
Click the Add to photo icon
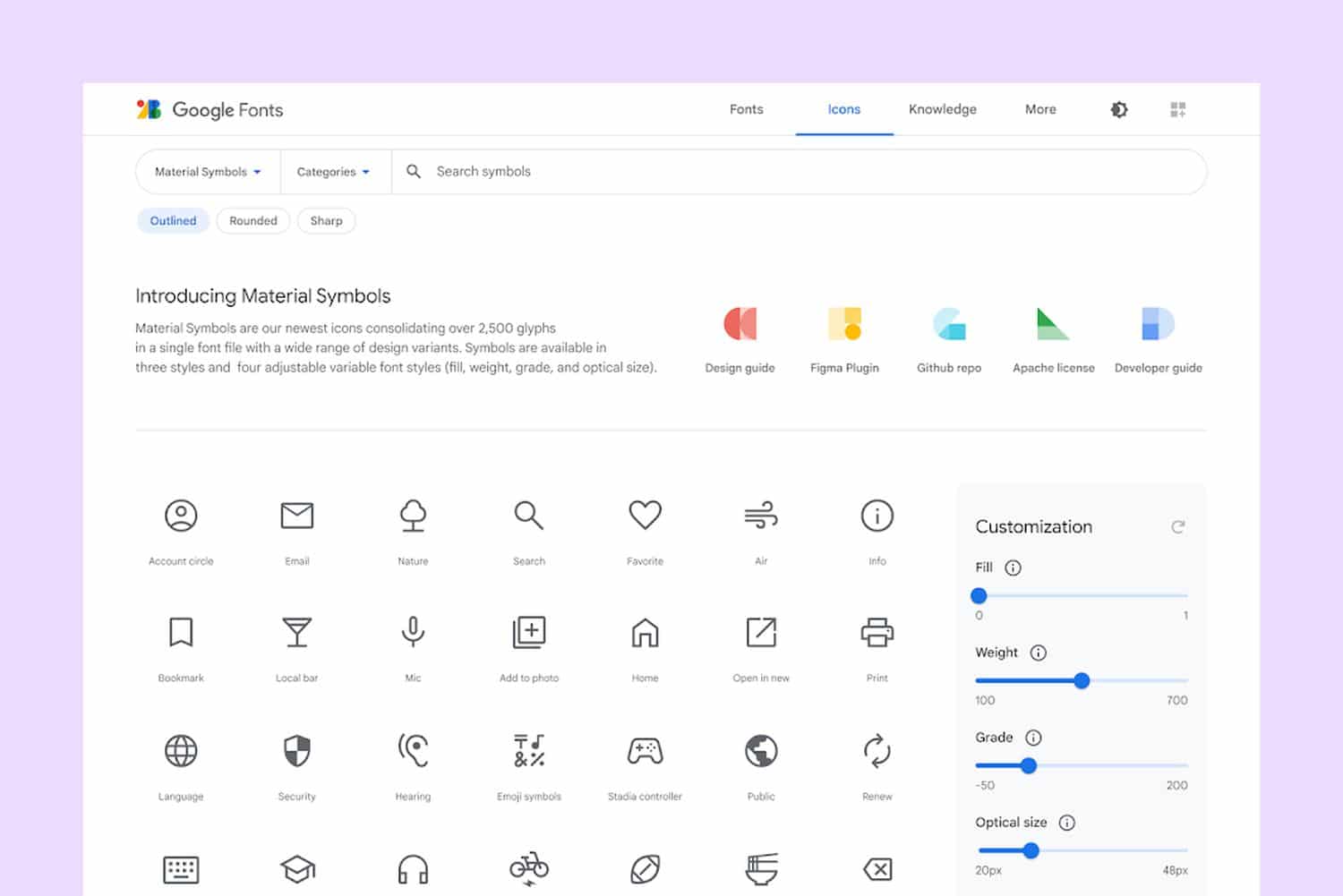tap(528, 633)
